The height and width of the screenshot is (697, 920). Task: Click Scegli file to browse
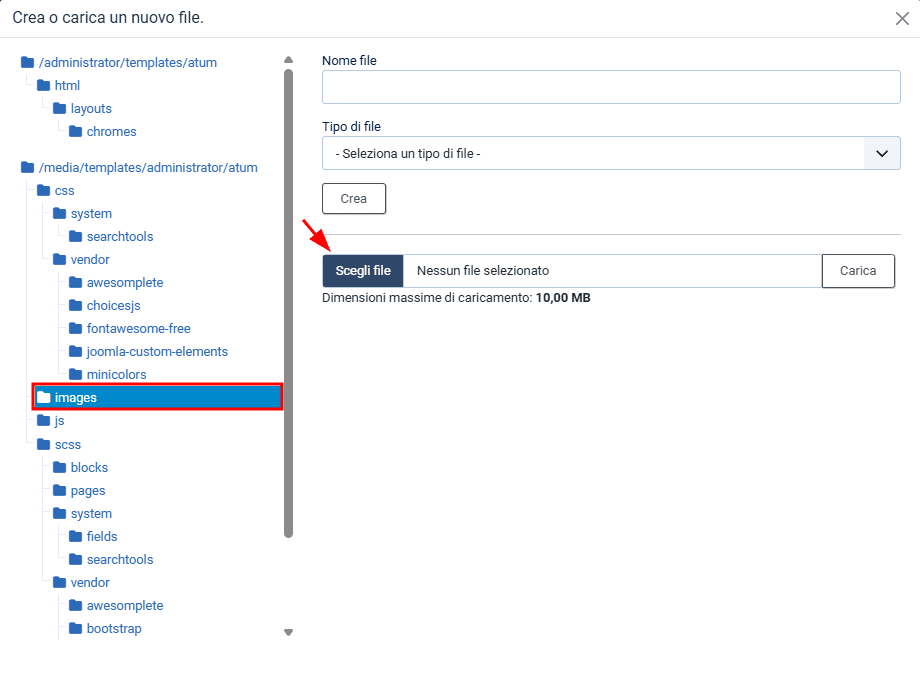click(363, 271)
